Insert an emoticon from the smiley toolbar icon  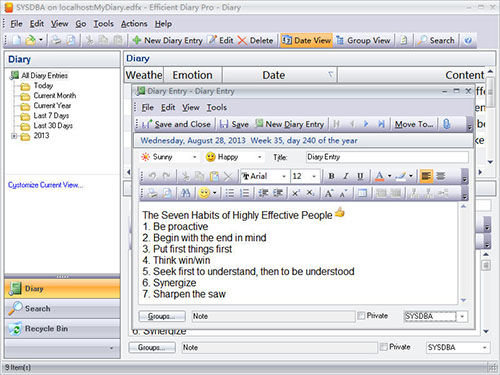pos(204,193)
